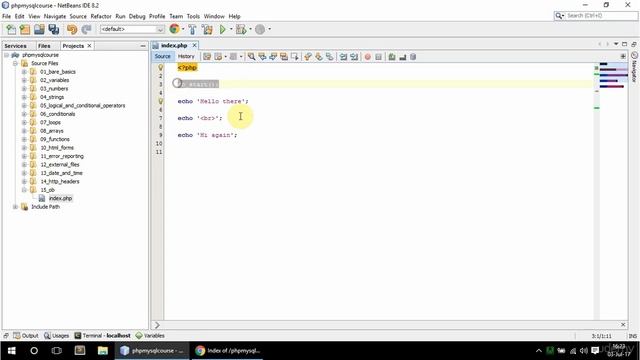
Task: Click the Redo toolbar icon
Action: click(86, 29)
